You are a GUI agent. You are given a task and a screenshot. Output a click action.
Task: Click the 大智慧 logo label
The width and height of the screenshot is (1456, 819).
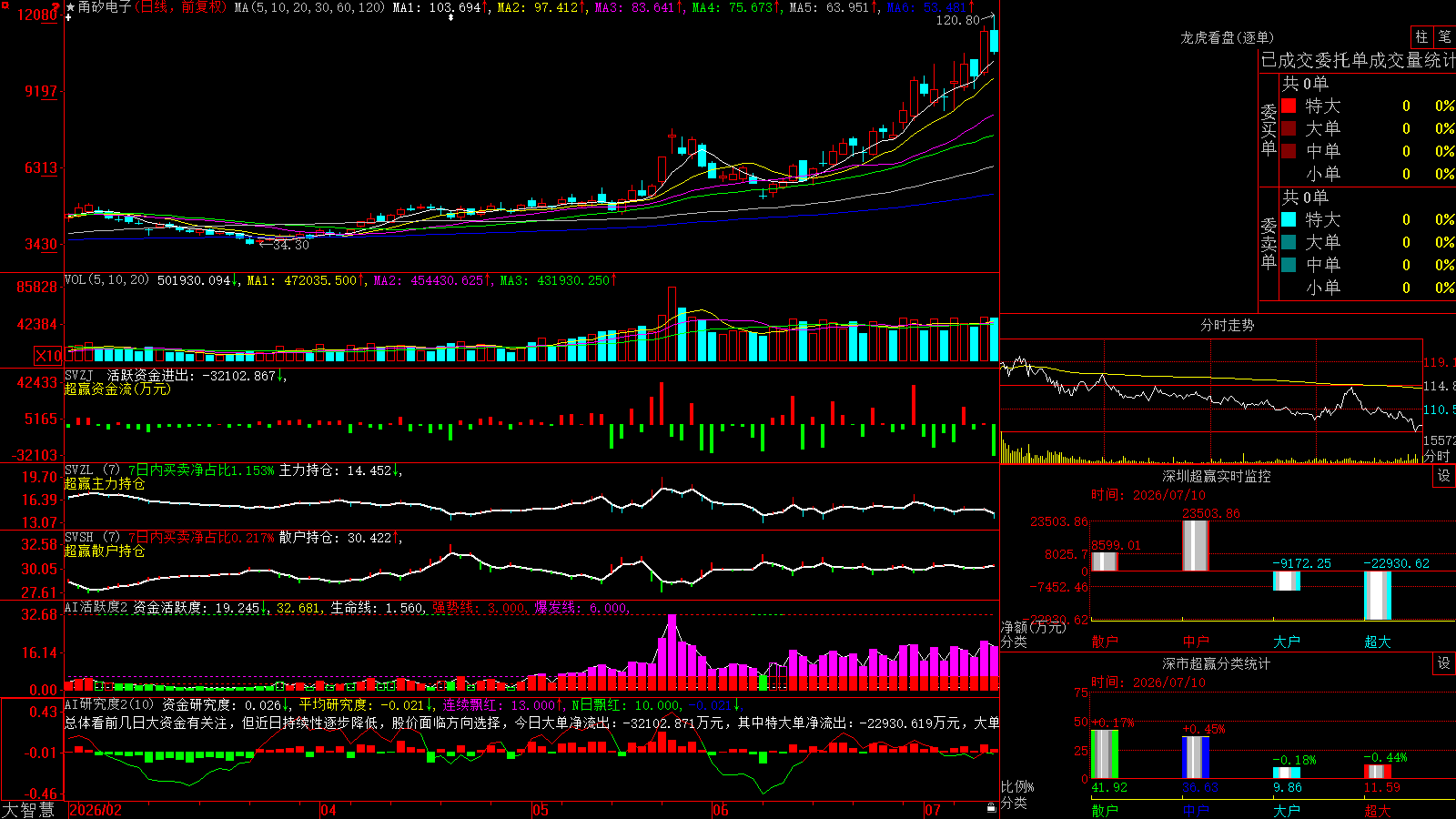(x=28, y=810)
